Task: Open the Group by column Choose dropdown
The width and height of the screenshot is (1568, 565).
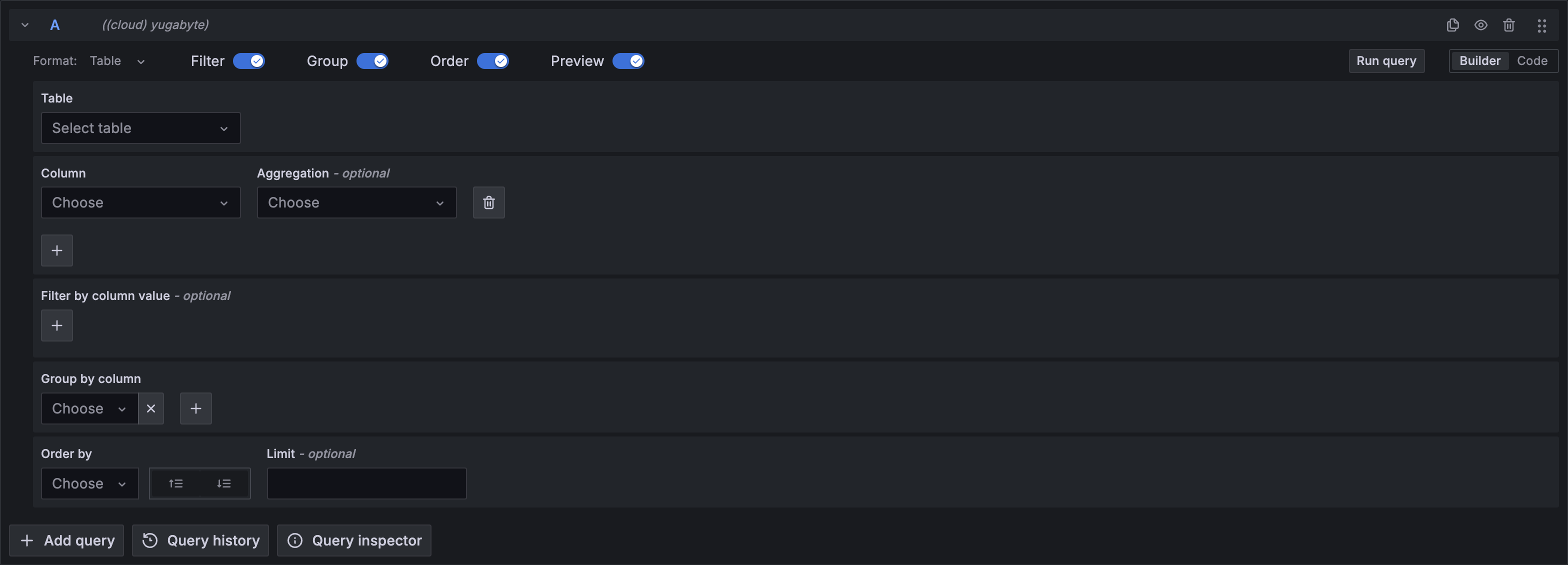Action: tap(89, 408)
